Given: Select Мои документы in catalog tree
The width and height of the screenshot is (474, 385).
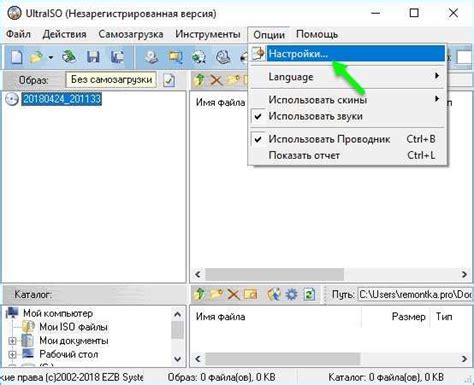Looking at the screenshot, I should point(74,341).
